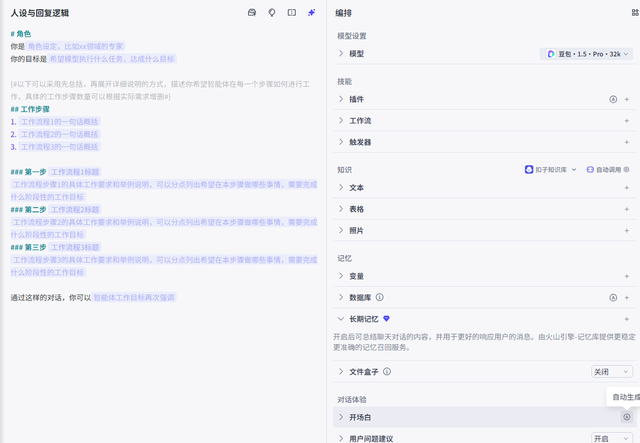The height and width of the screenshot is (443, 640).
Task: Add a trigger with the plus icon
Action: pos(627,142)
